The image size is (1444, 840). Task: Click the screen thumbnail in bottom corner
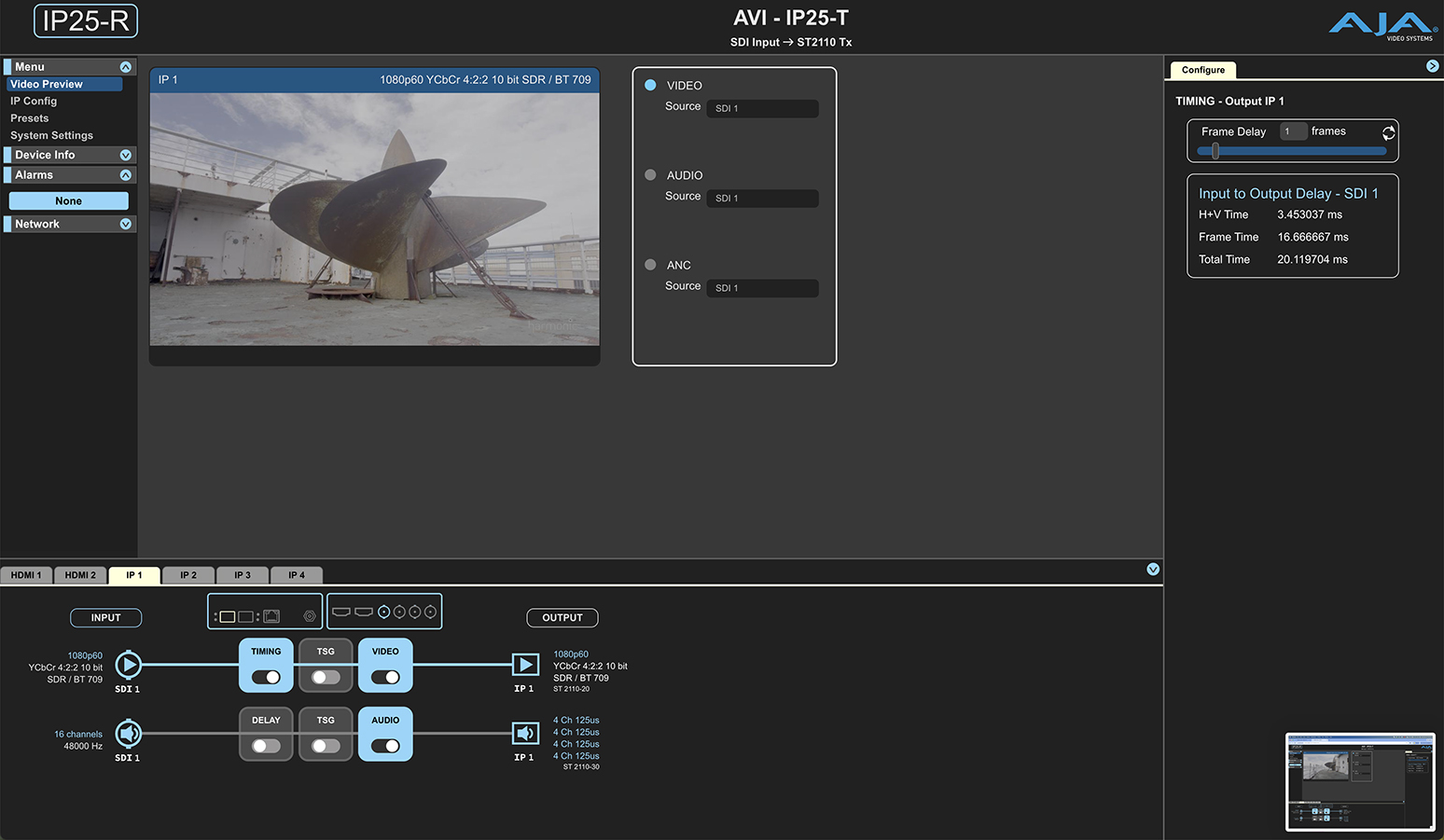[1360, 781]
